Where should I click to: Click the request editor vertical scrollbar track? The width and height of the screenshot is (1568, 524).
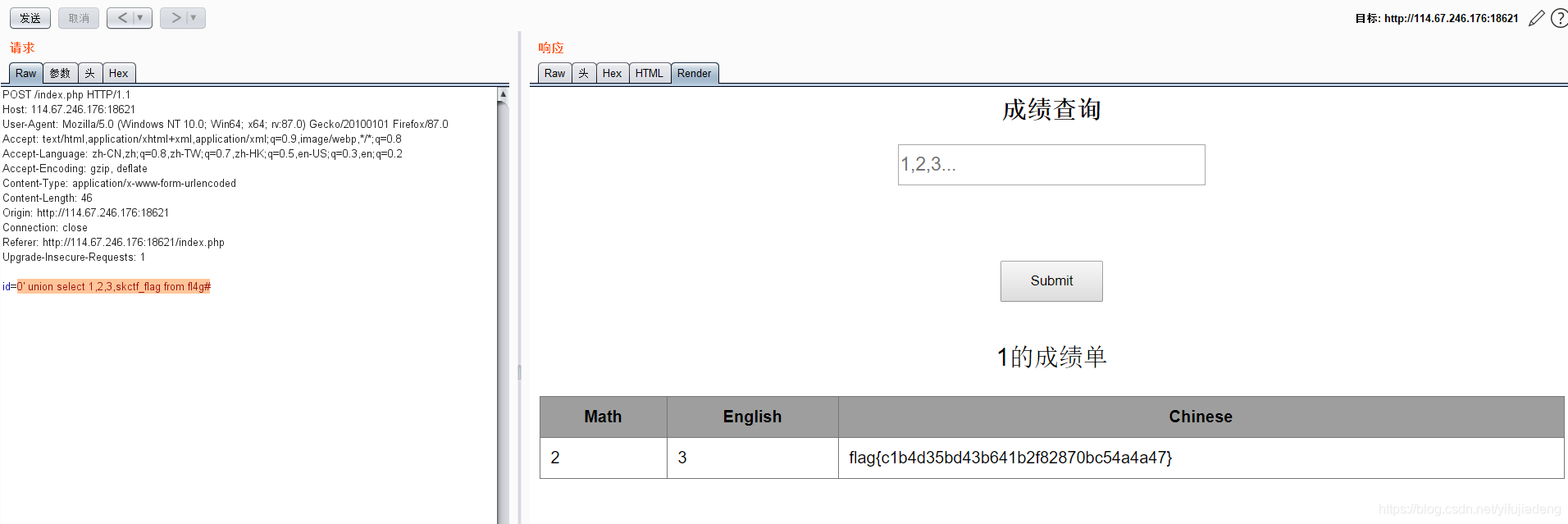pos(503,312)
